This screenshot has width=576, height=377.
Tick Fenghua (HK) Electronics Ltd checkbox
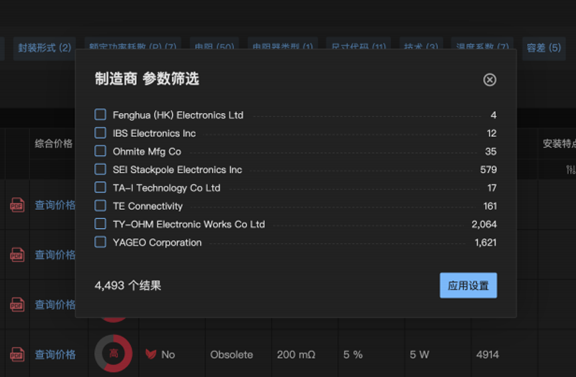tap(100, 115)
